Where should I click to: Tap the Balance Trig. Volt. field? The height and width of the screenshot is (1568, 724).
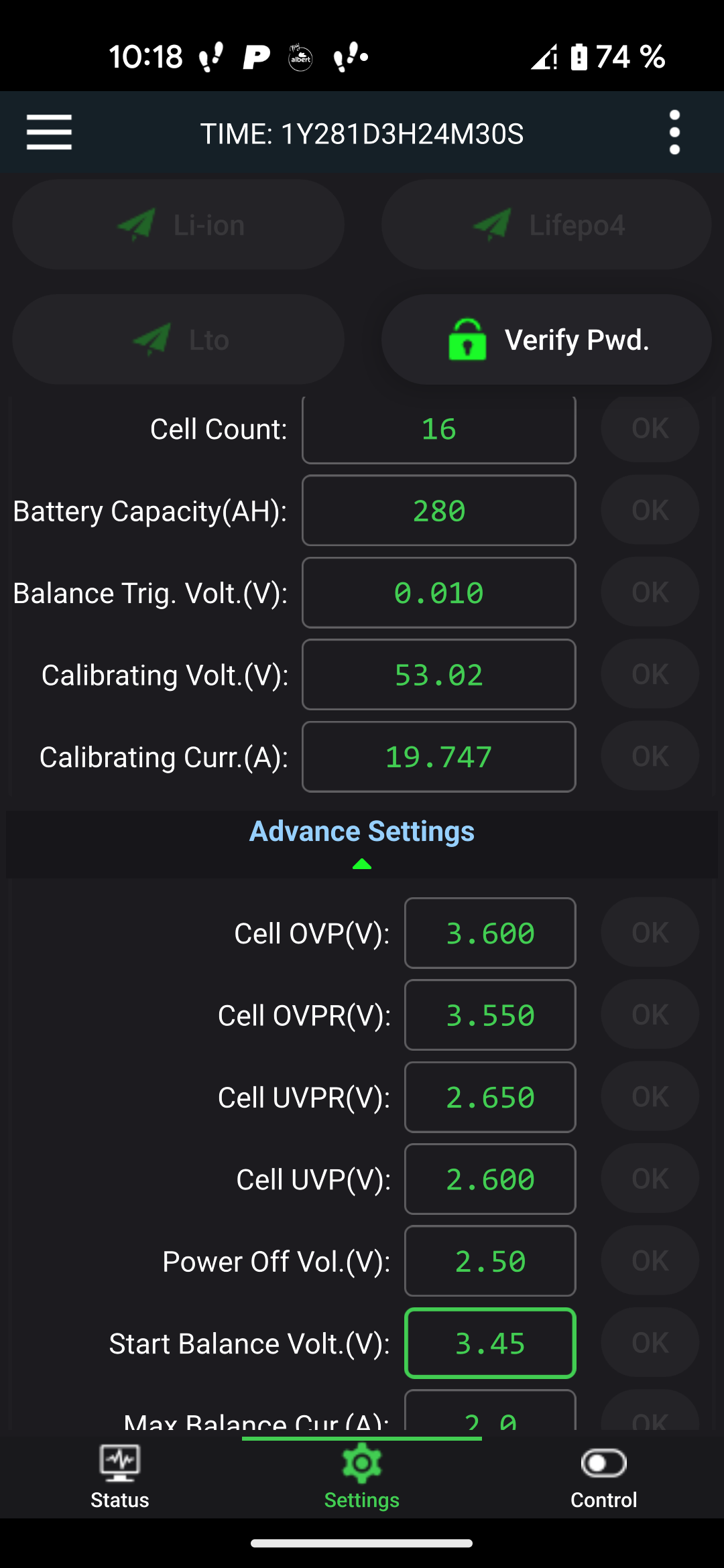coord(439,593)
